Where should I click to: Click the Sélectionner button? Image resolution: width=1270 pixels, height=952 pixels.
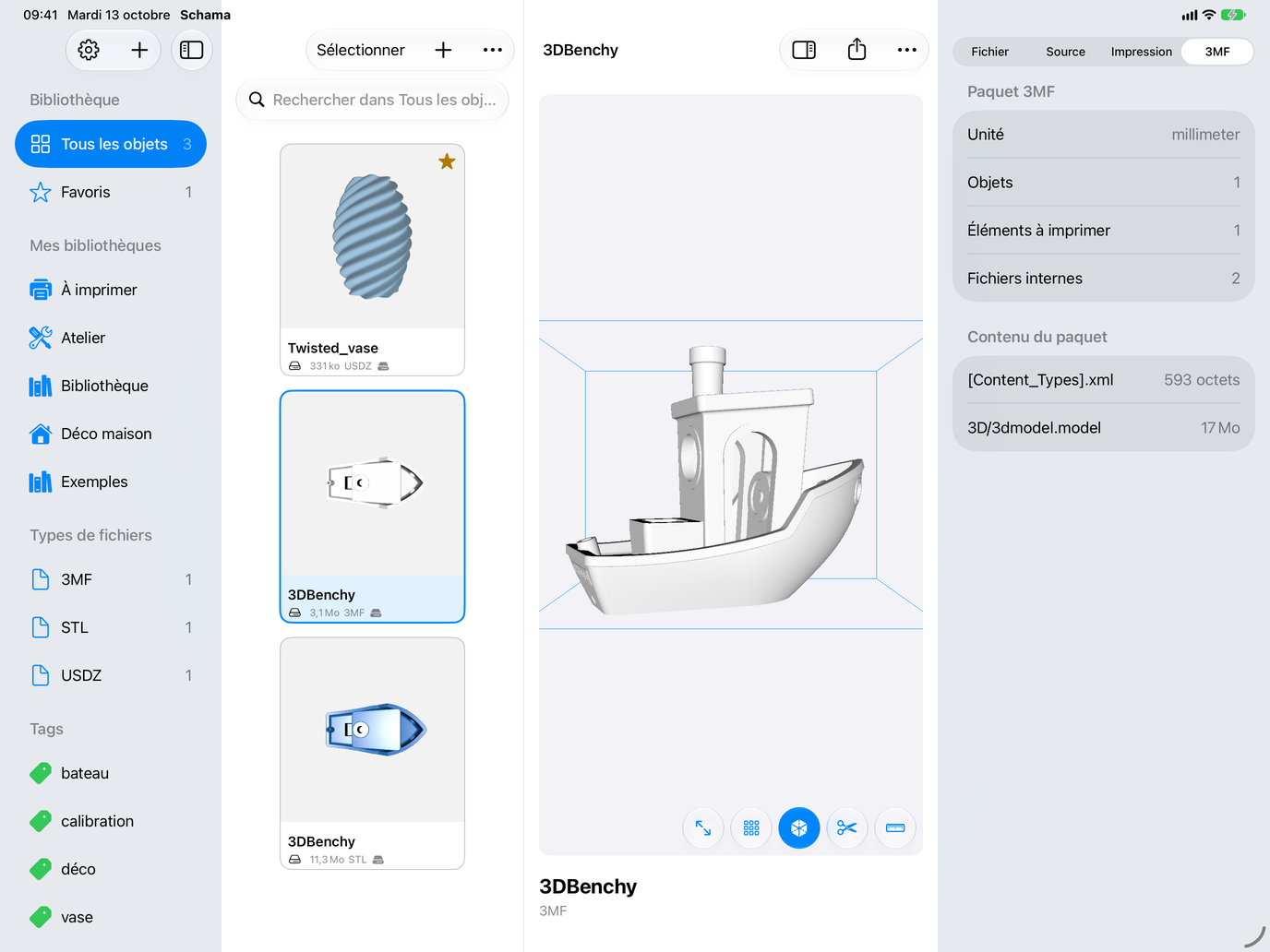click(x=361, y=50)
